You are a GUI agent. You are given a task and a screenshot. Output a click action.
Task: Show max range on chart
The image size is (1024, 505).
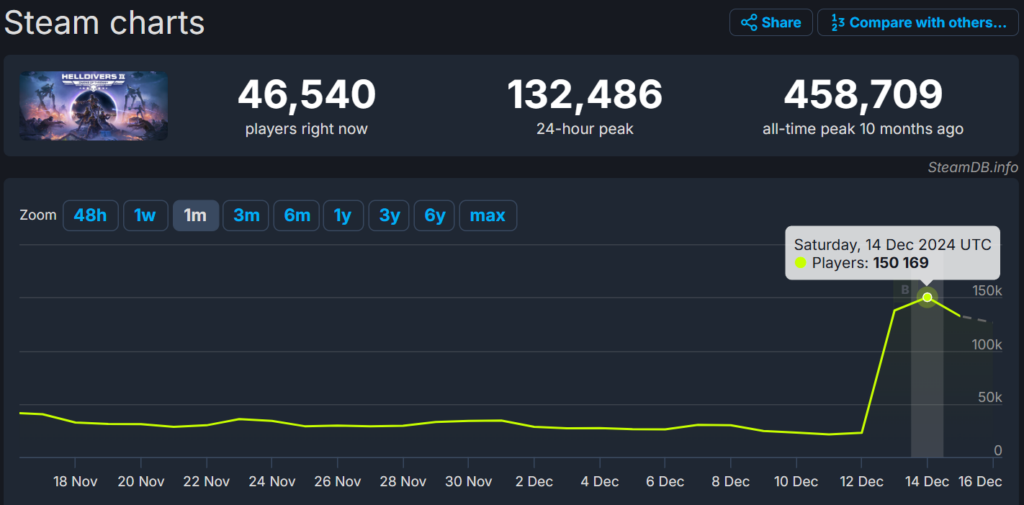pyautogui.click(x=487, y=215)
